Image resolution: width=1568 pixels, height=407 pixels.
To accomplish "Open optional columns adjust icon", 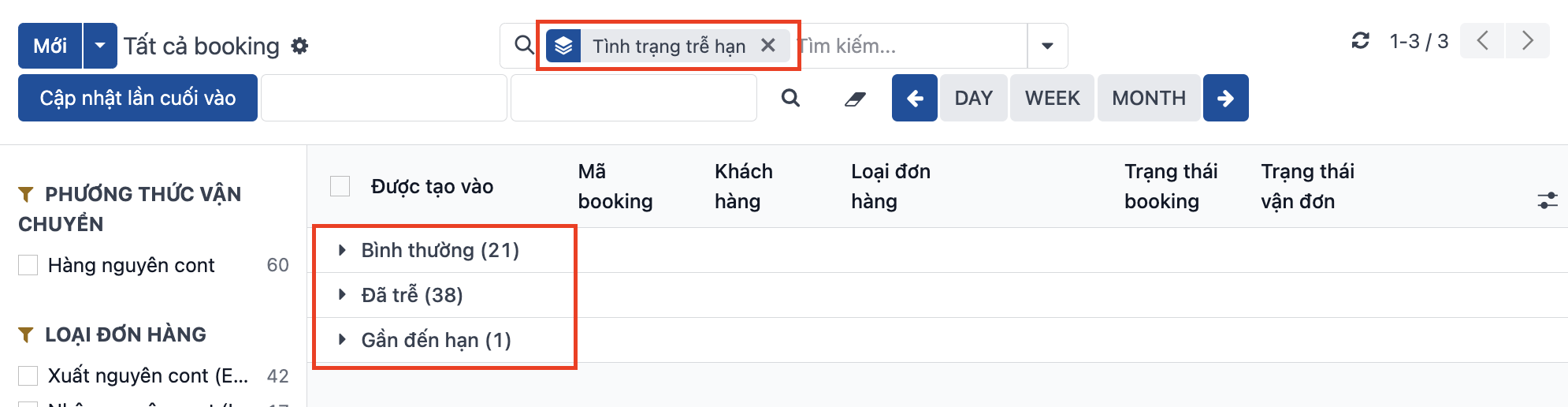I will tap(1548, 200).
